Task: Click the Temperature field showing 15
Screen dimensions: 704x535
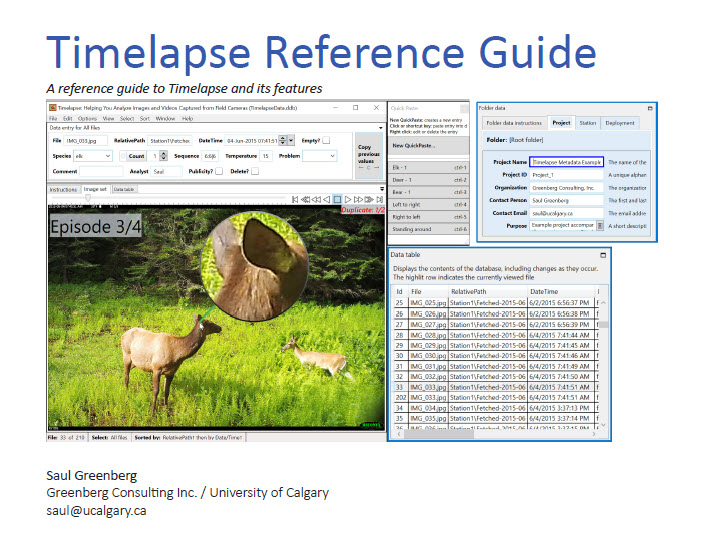Action: pos(266,156)
